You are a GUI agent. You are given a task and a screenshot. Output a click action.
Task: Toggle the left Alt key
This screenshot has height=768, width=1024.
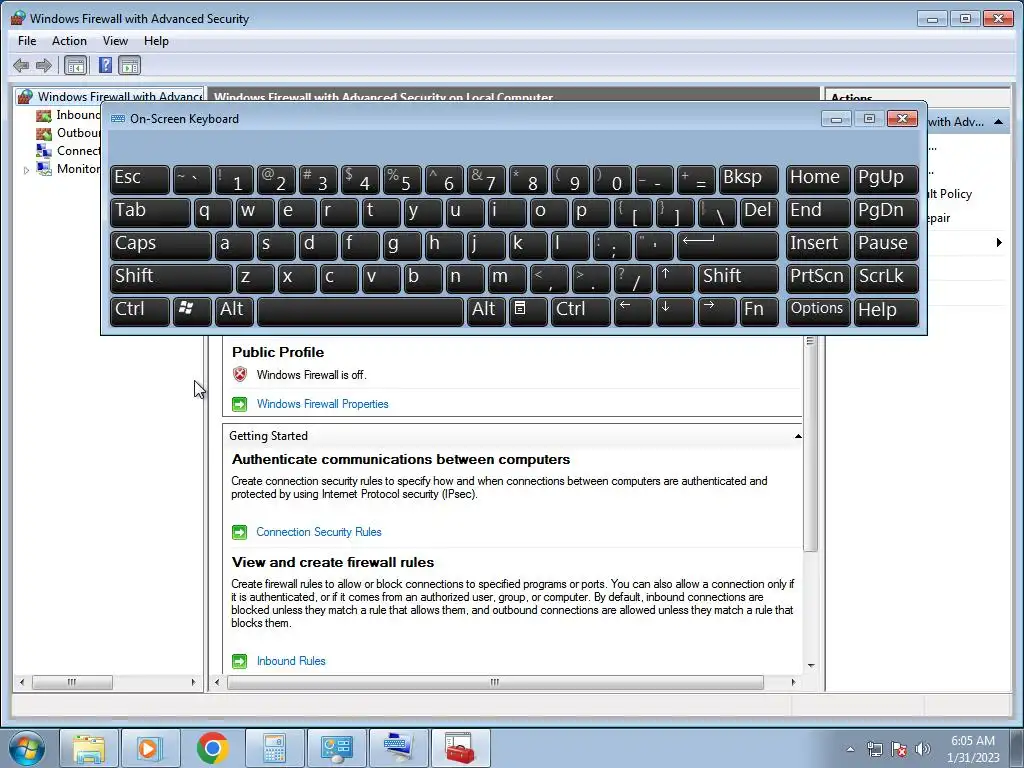[x=232, y=311]
